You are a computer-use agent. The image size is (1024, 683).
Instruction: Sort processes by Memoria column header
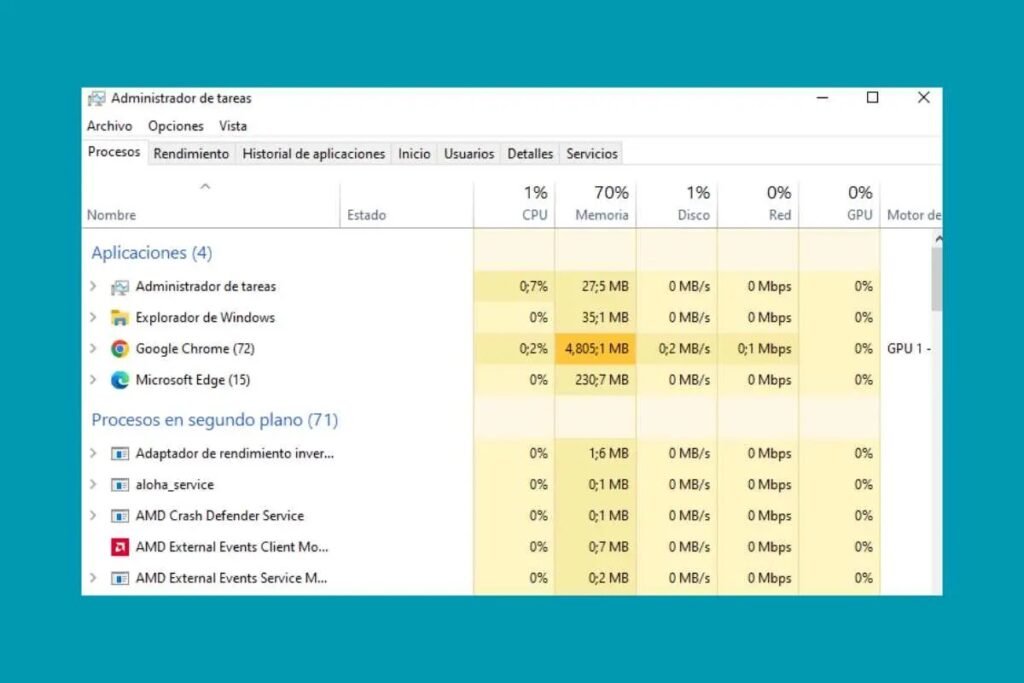[x=601, y=215]
